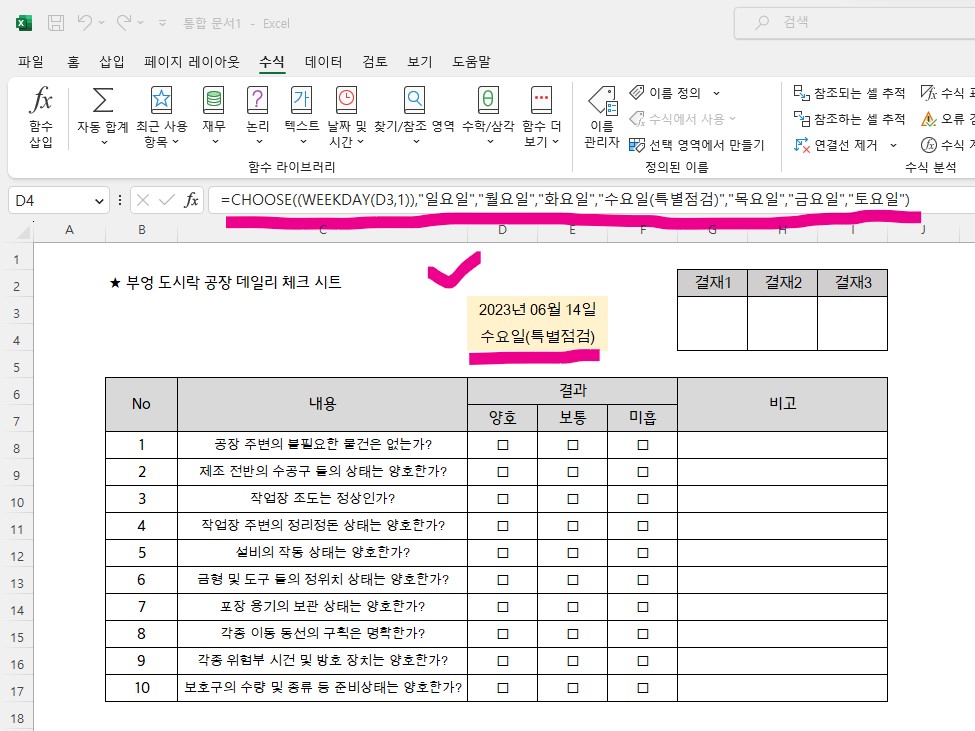Switch to the 데이터 (Data) tab
This screenshot has width=975, height=731.
click(323, 62)
